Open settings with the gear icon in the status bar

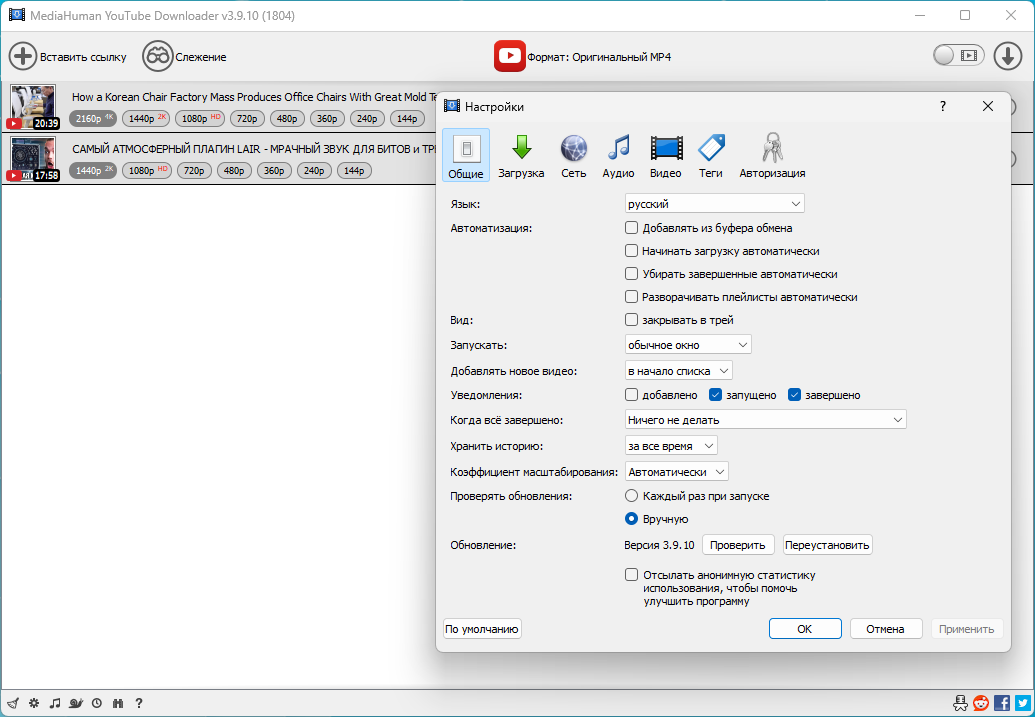(x=34, y=703)
